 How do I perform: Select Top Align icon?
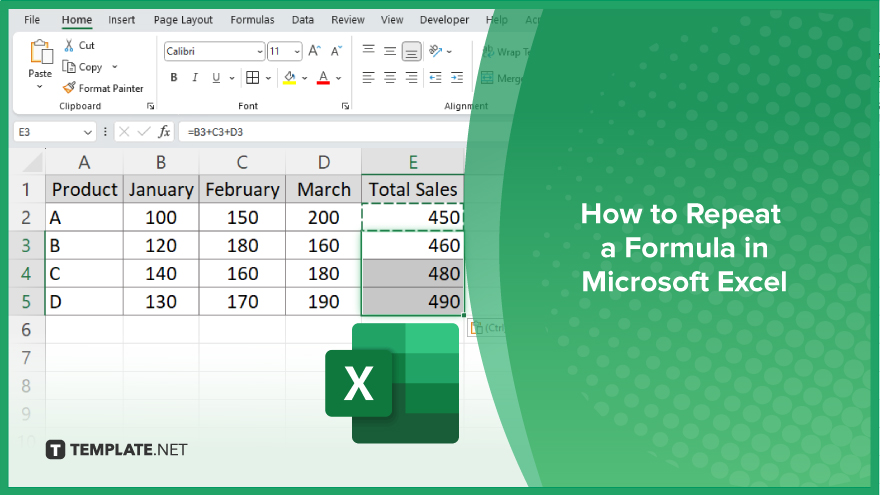click(368, 51)
